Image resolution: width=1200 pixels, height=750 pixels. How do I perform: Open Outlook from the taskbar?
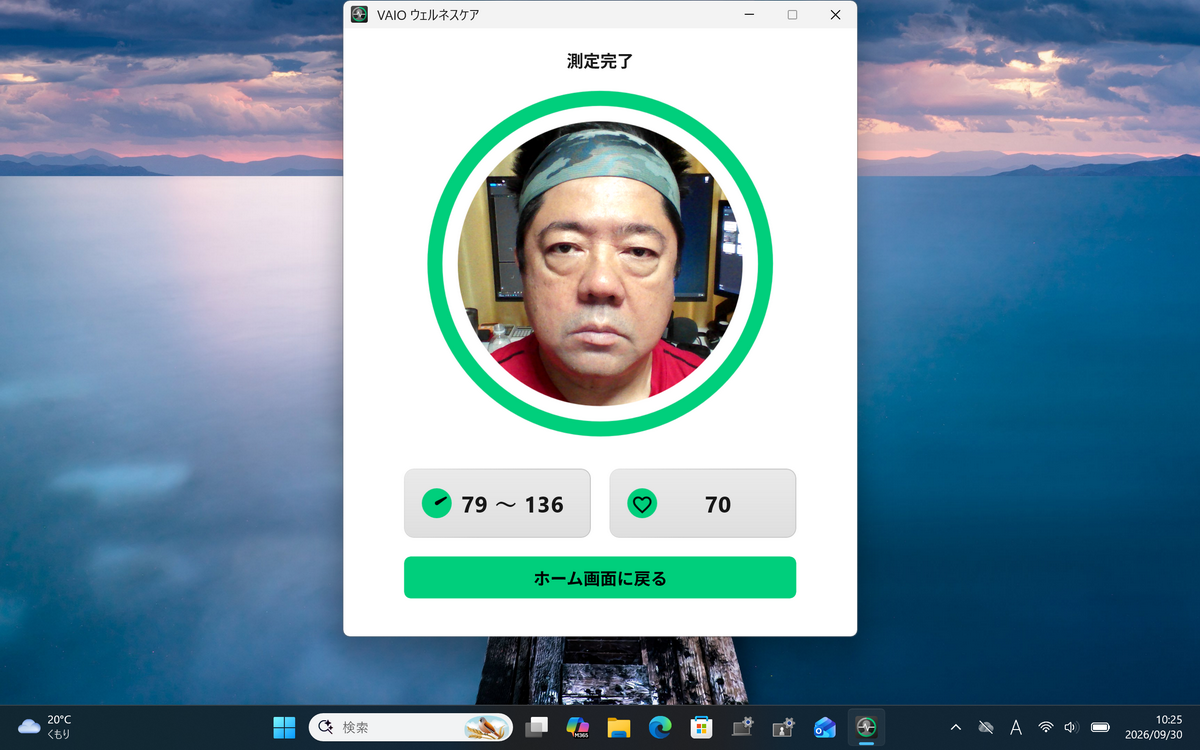point(825,727)
